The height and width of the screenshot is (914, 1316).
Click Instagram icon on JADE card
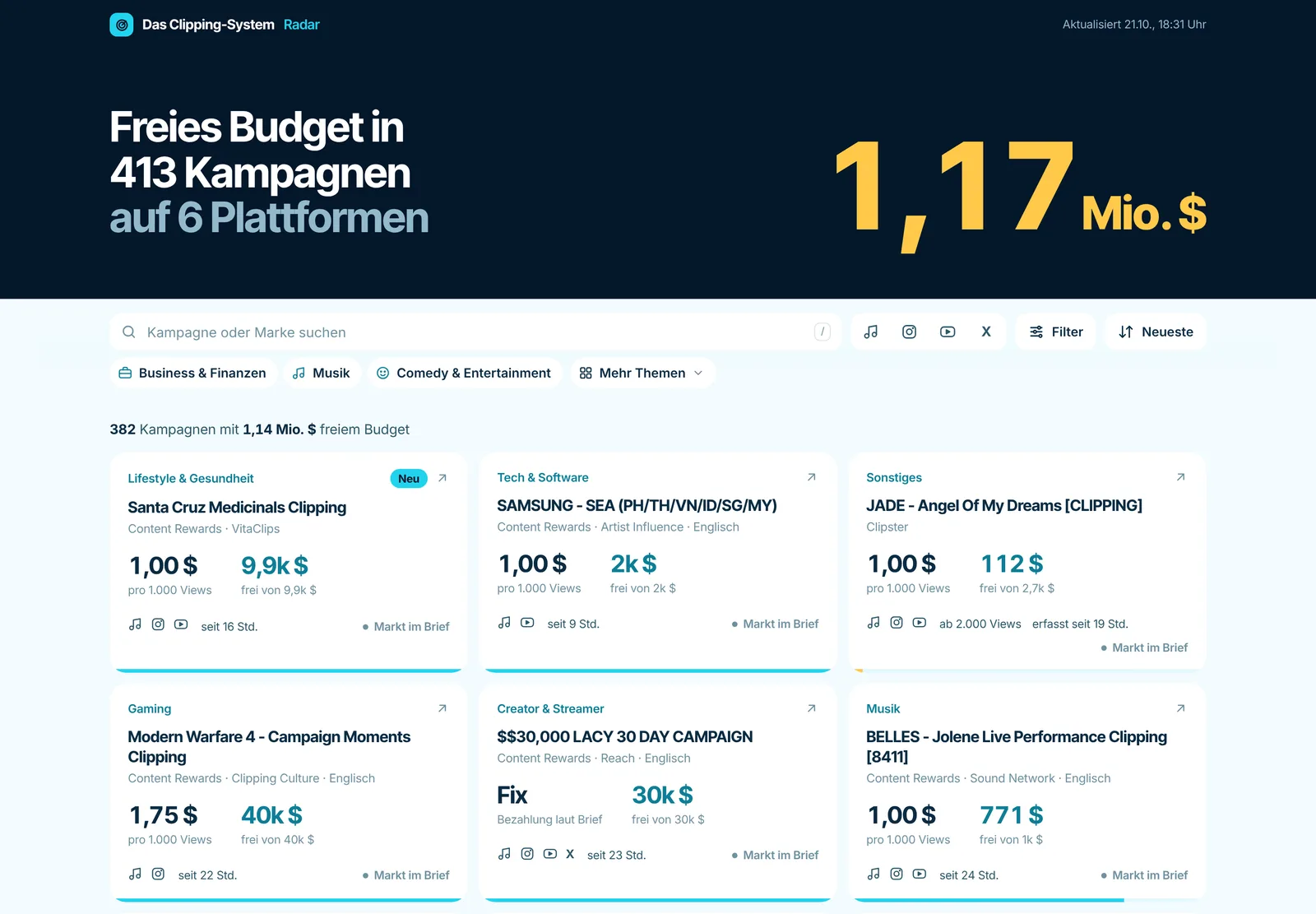897,623
